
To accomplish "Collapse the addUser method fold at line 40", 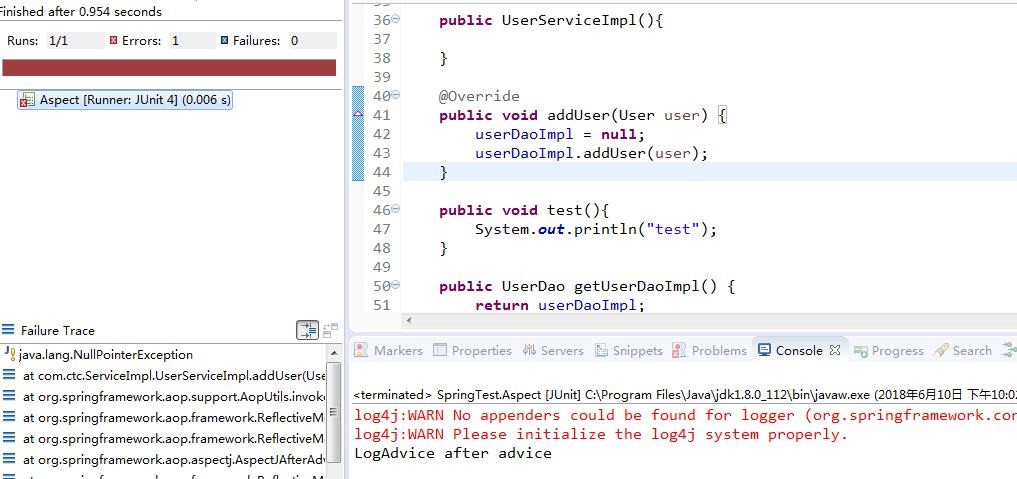I will 396,95.
